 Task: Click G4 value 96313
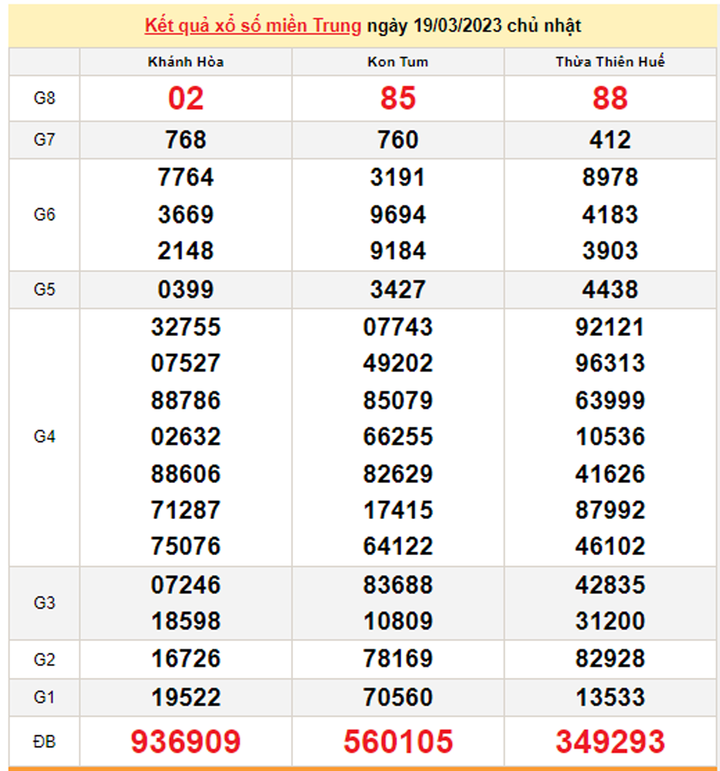(x=610, y=363)
